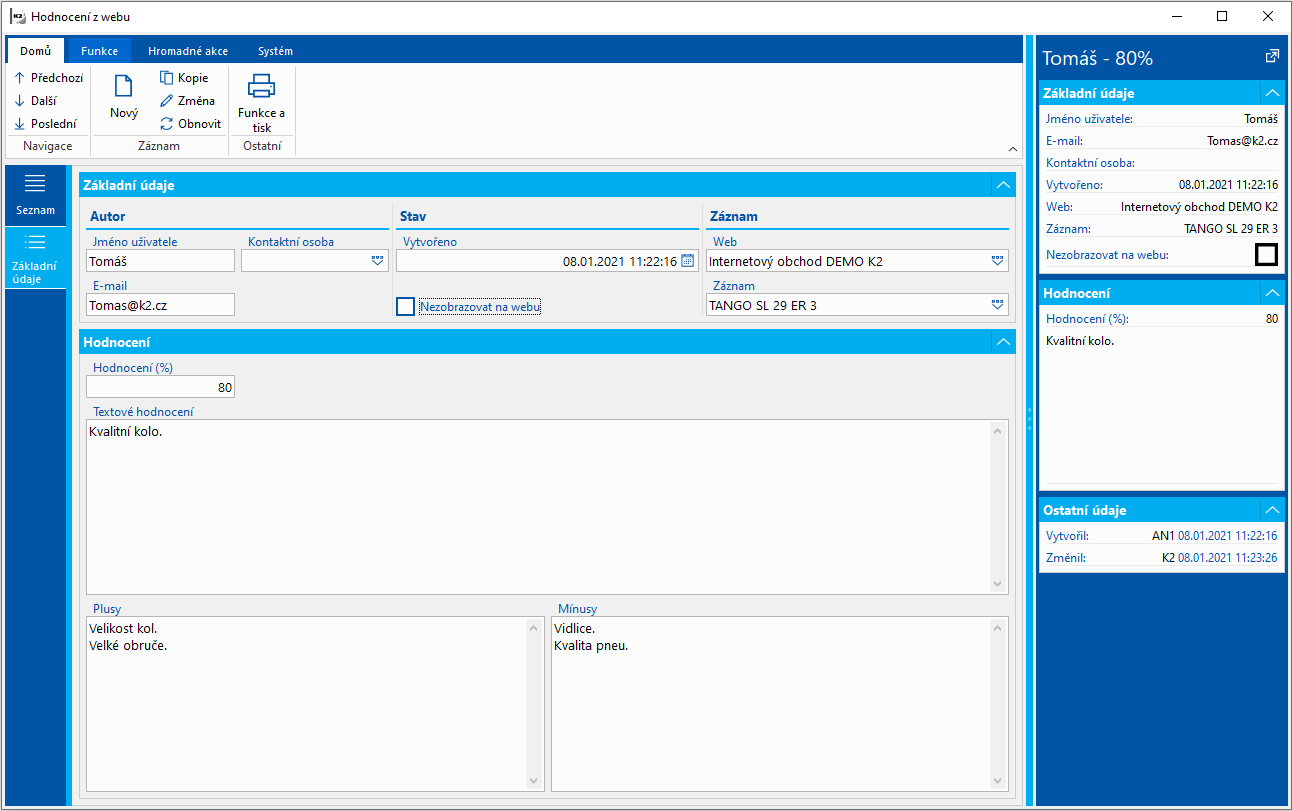Viewport: 1292px width, 811px height.
Task: Open the Hromadné akce ribbon tab
Action: [188, 51]
